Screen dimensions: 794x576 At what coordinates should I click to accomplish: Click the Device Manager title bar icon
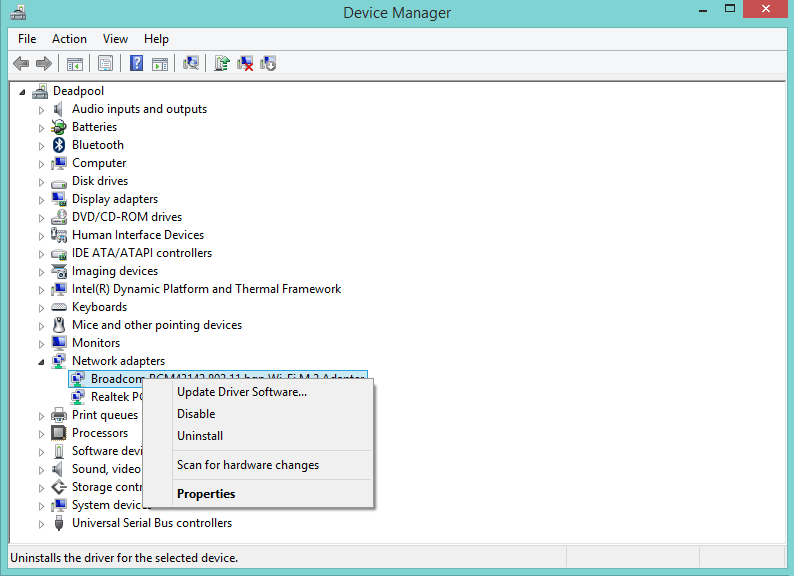[18, 12]
